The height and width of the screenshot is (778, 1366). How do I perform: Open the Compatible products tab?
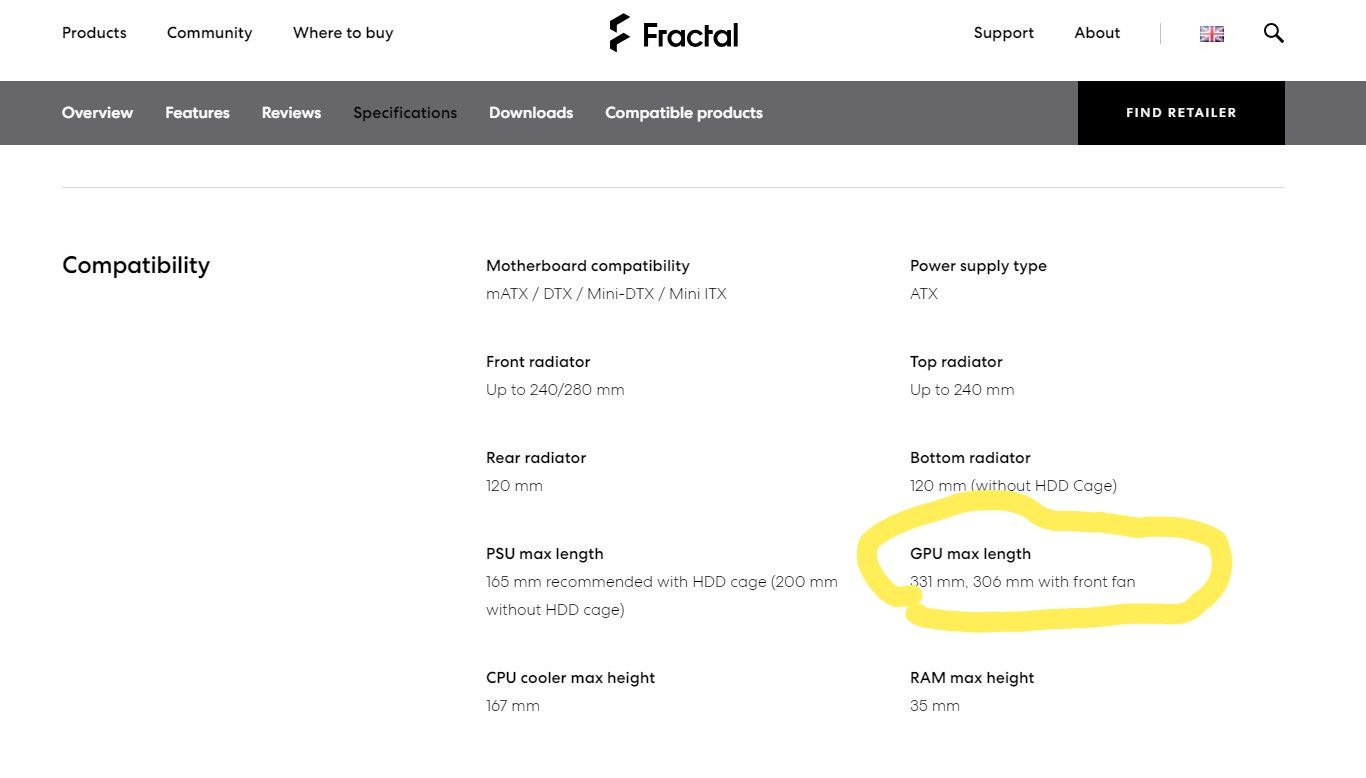pos(684,113)
